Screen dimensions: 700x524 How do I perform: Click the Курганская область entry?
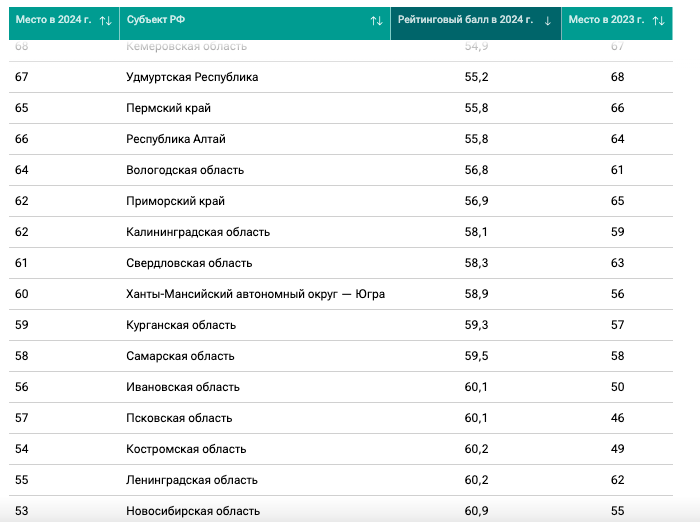[x=181, y=325]
